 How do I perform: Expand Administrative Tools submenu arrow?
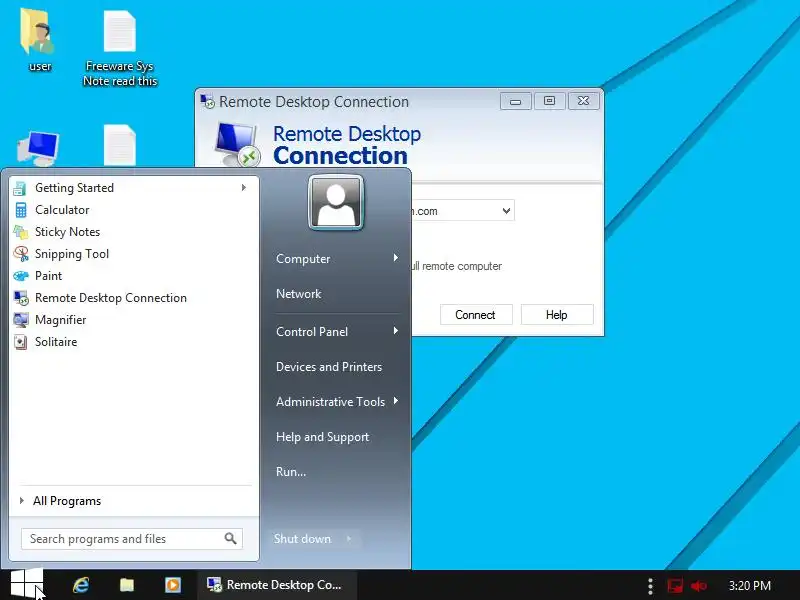point(395,402)
